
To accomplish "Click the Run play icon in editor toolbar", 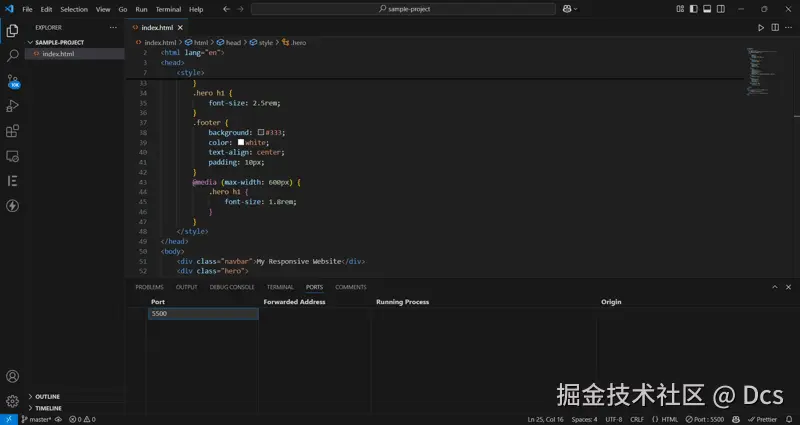I will 761,28.
